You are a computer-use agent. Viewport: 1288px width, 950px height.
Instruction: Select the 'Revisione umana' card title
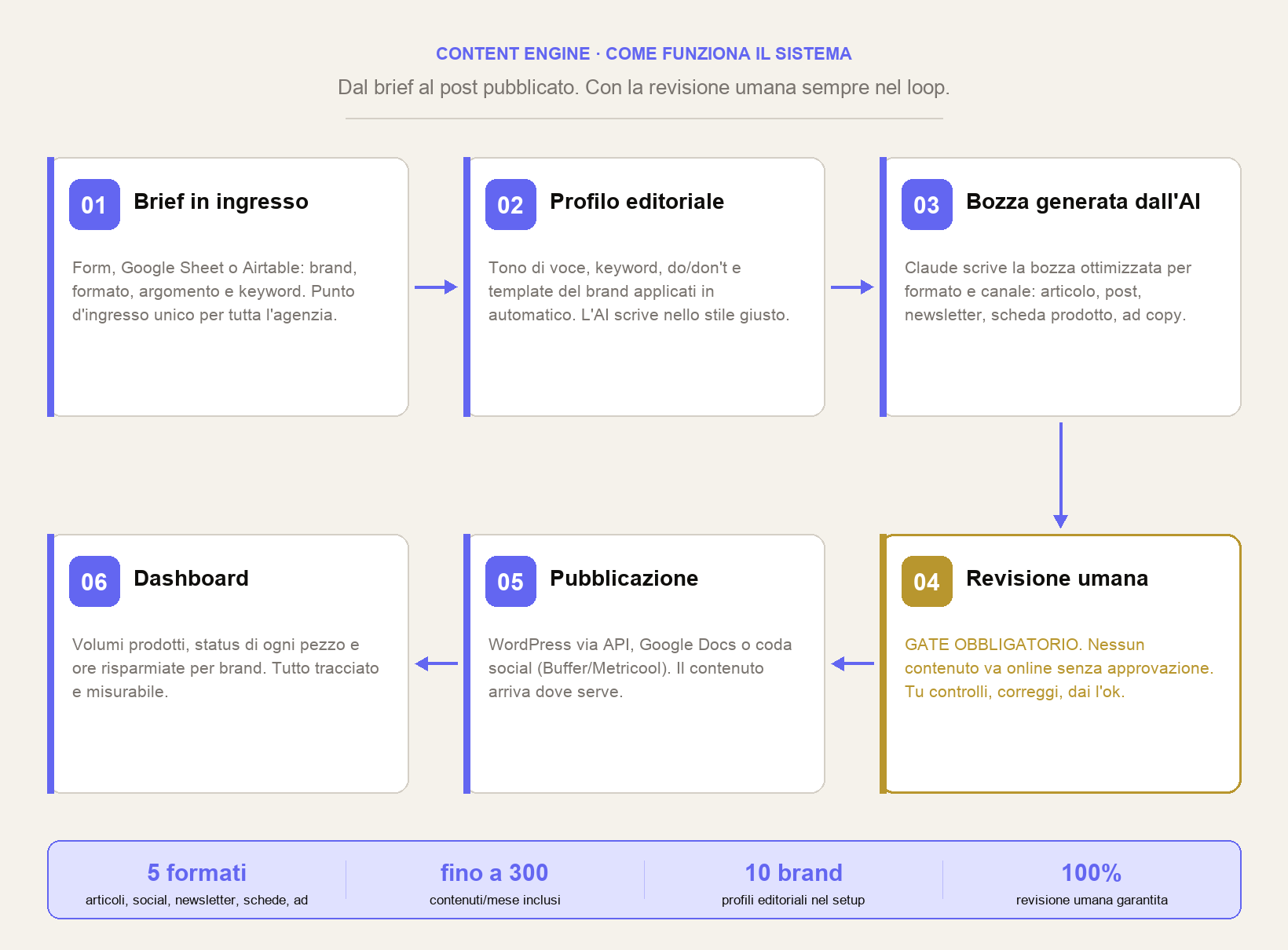1057,579
